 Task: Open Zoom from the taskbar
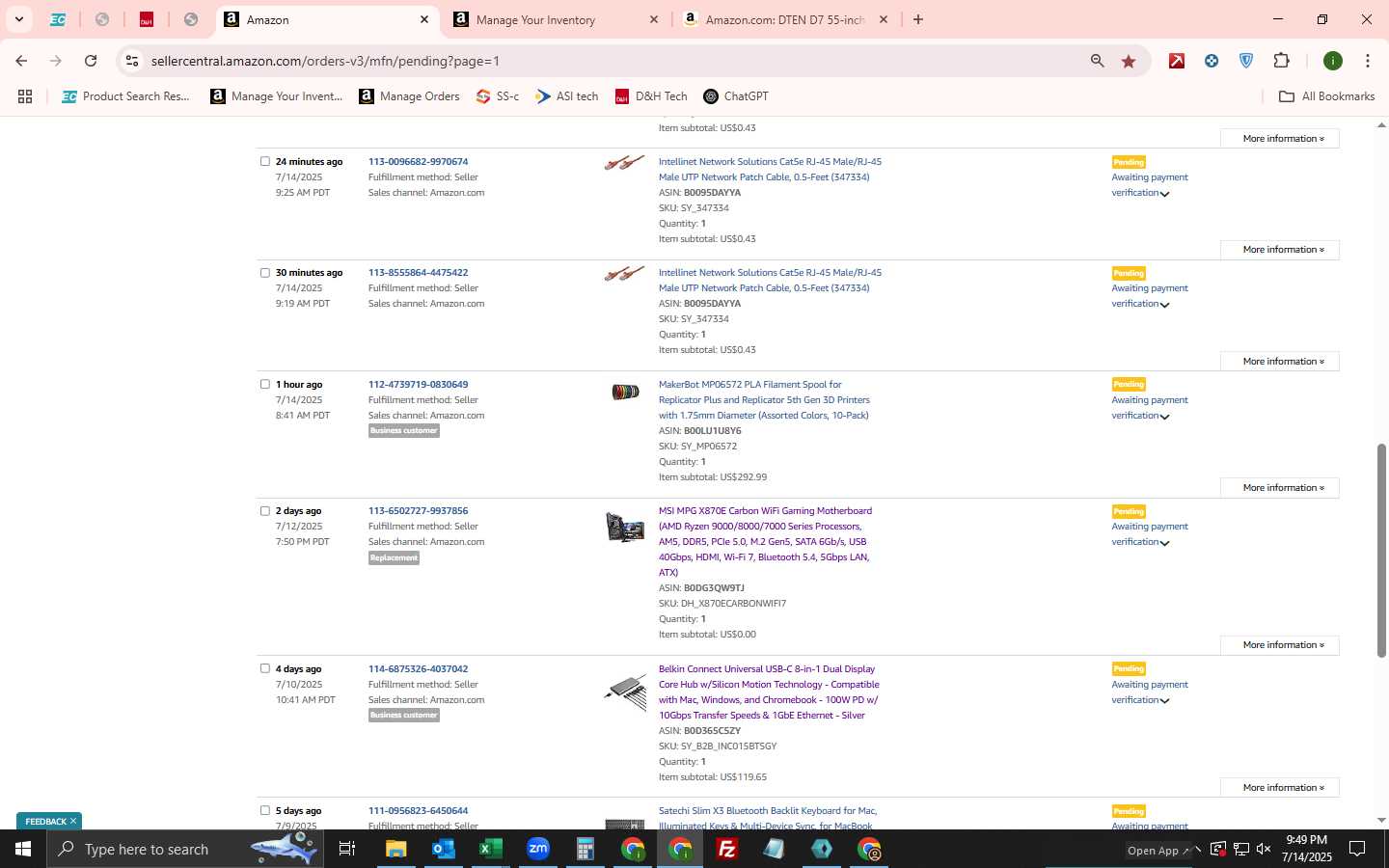click(537, 849)
